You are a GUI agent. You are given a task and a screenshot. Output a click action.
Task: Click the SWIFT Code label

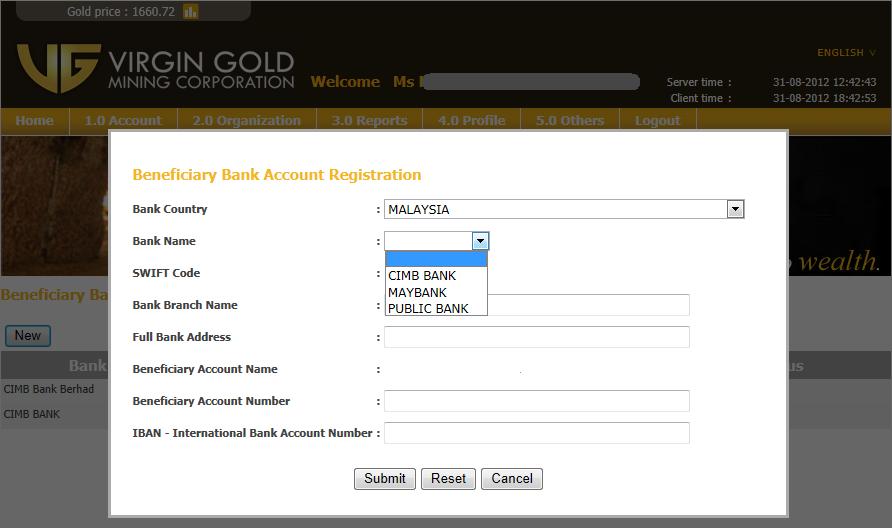(166, 273)
